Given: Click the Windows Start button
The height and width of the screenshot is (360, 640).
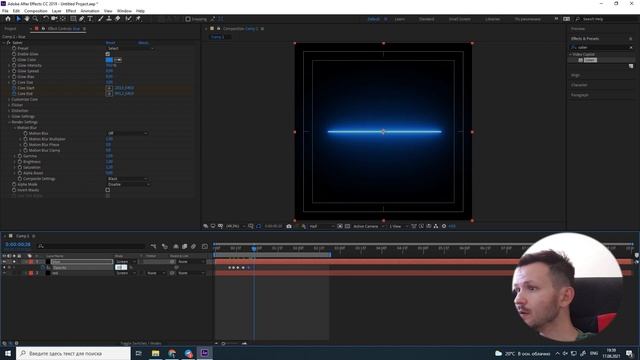Looking at the screenshot, I should tap(8, 353).
